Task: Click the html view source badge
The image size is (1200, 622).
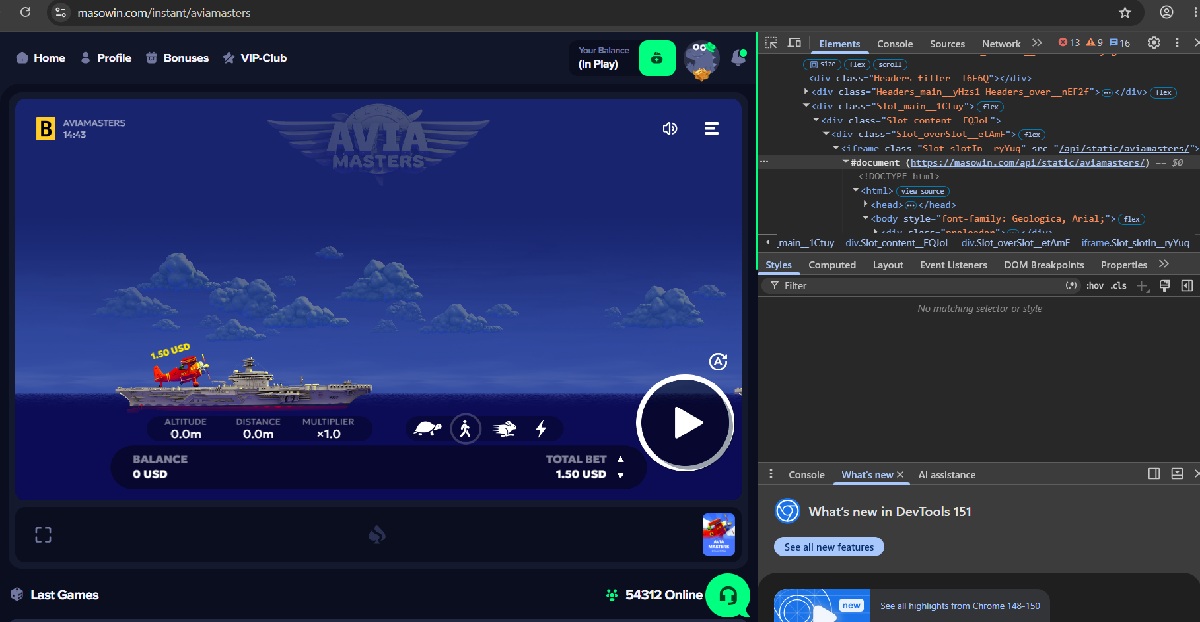Action: click(x=922, y=191)
